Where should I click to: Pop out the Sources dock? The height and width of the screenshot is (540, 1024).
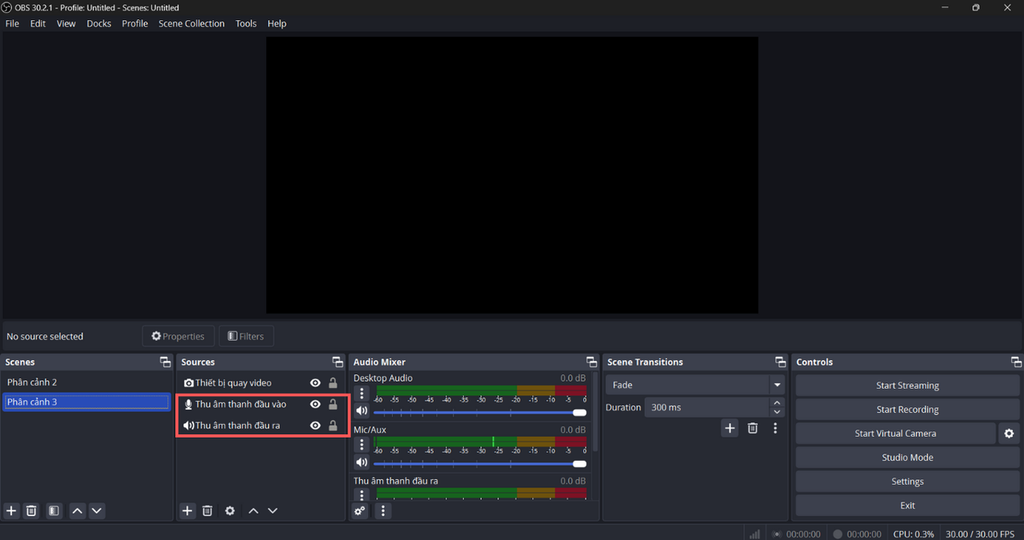[338, 362]
